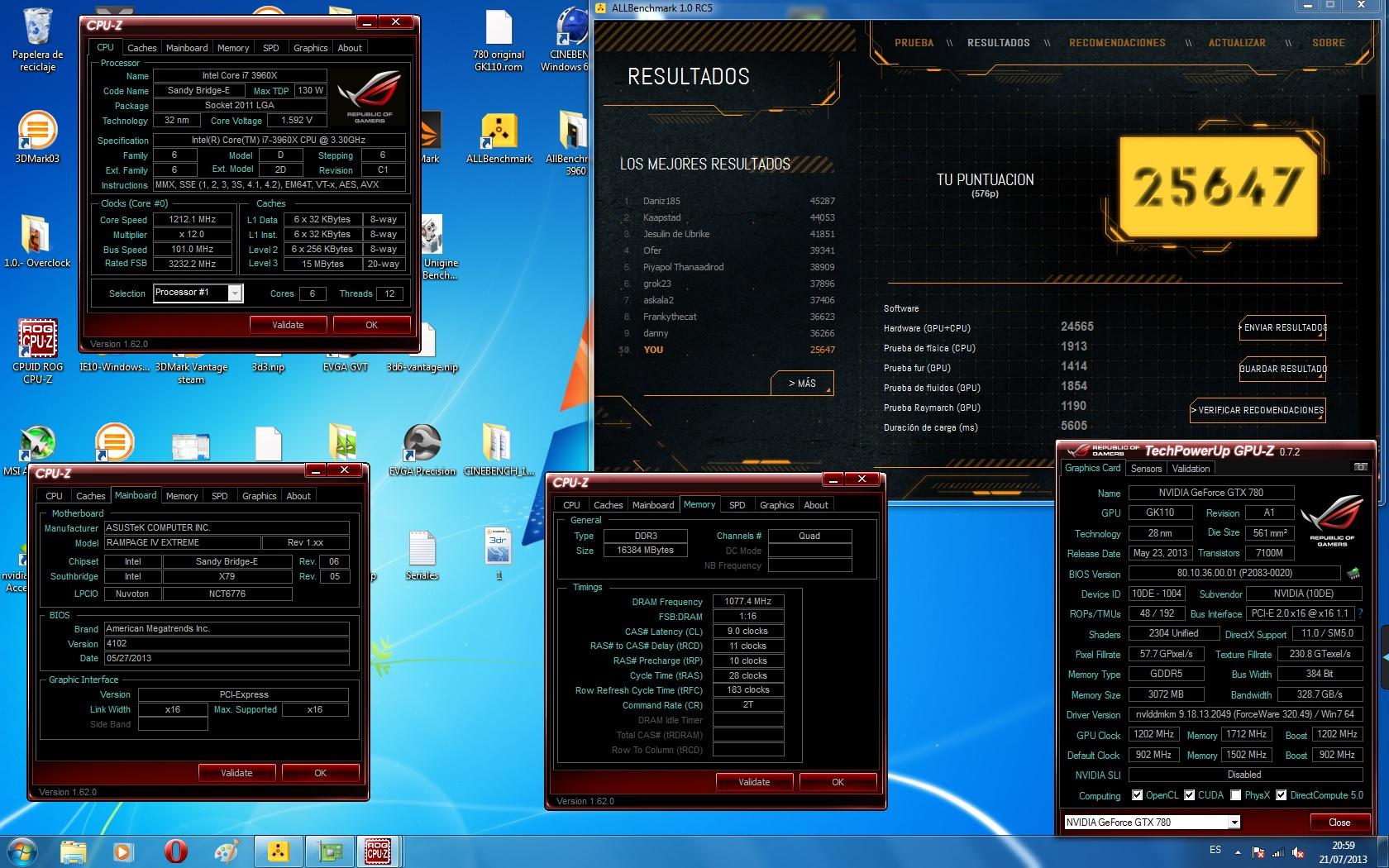Click the > MÁS button under best results
The height and width of the screenshot is (868, 1389).
pos(802,384)
